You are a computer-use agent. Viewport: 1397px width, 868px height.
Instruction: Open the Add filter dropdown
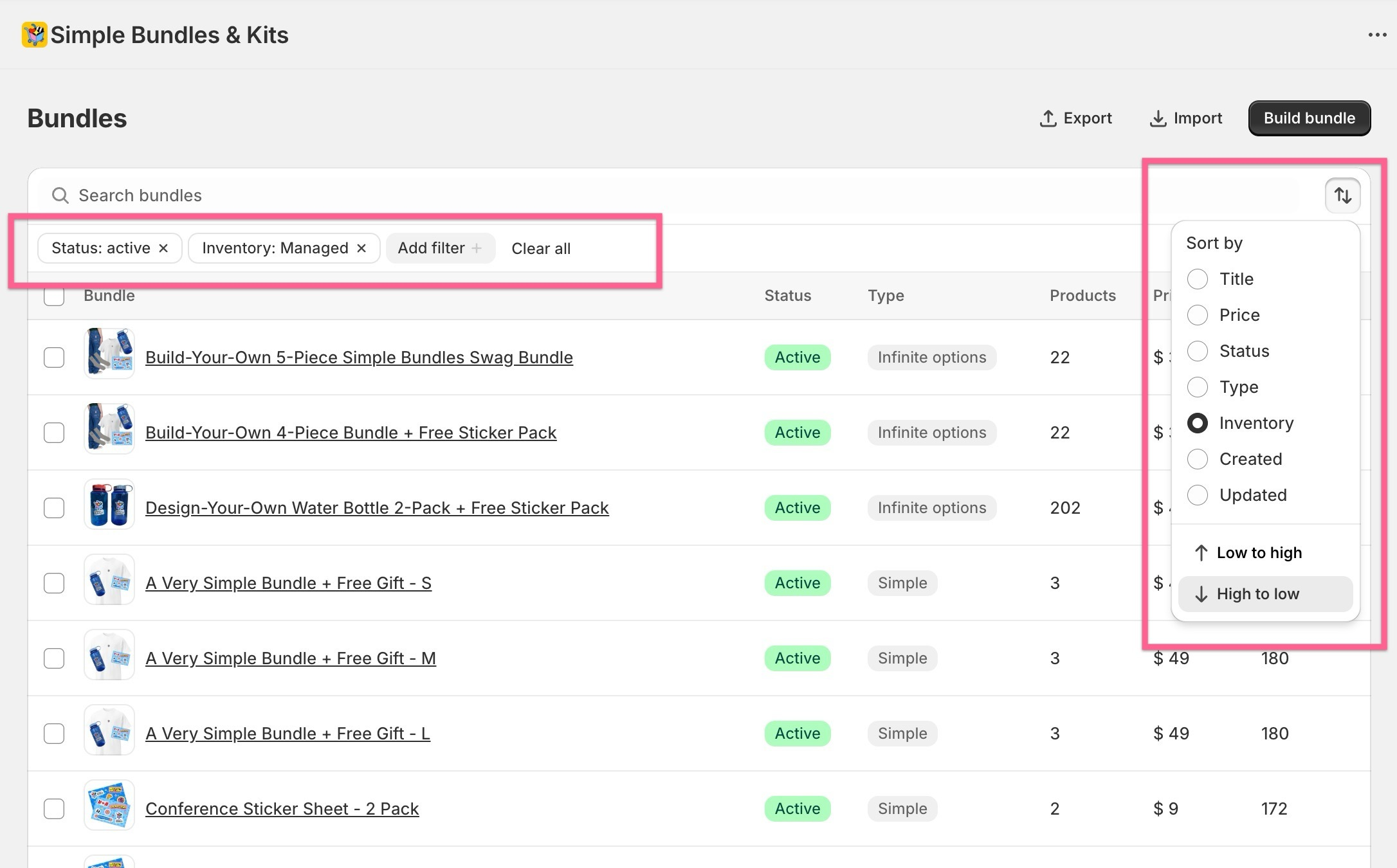[x=440, y=248]
